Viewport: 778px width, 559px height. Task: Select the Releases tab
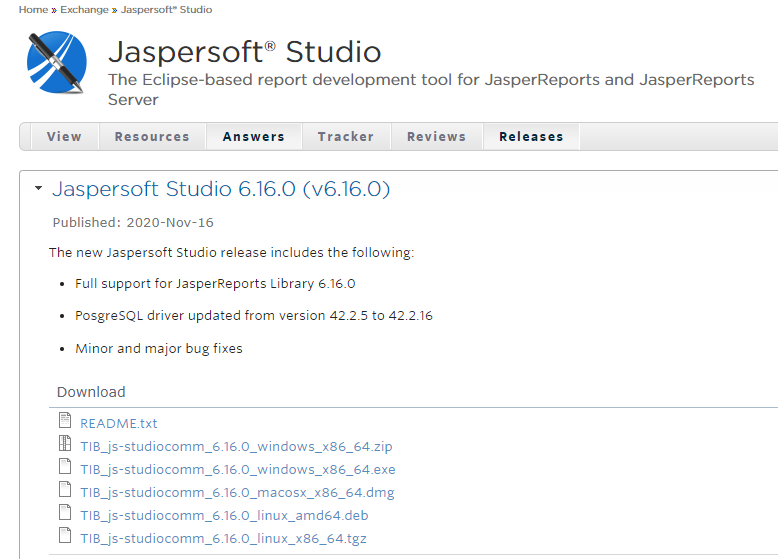(x=531, y=136)
